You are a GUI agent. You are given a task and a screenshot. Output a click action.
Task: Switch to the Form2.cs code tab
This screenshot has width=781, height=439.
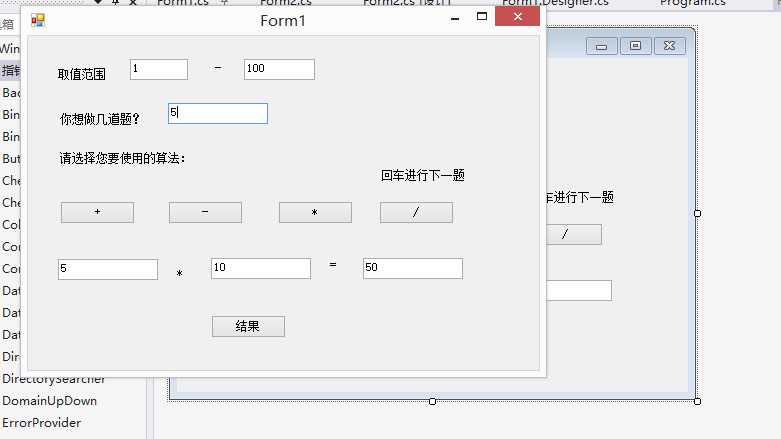286,3
